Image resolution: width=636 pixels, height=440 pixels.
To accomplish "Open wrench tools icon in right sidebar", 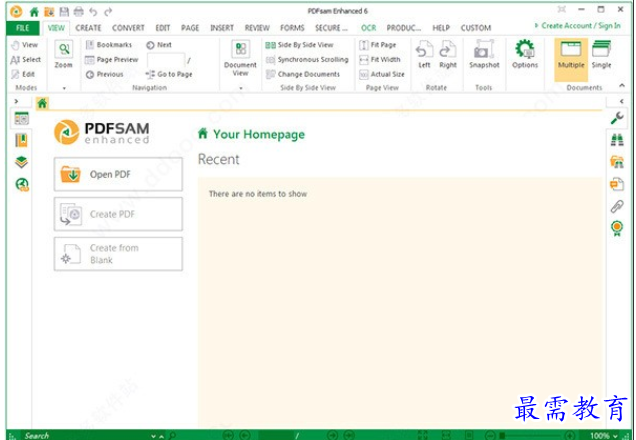I will (617, 118).
